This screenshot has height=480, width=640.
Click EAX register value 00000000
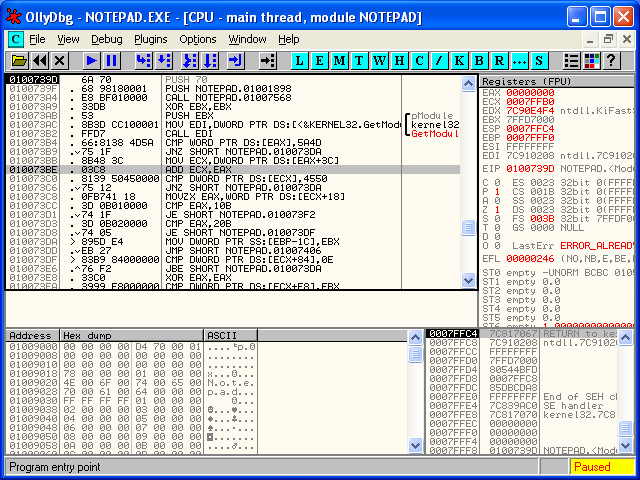[530, 93]
